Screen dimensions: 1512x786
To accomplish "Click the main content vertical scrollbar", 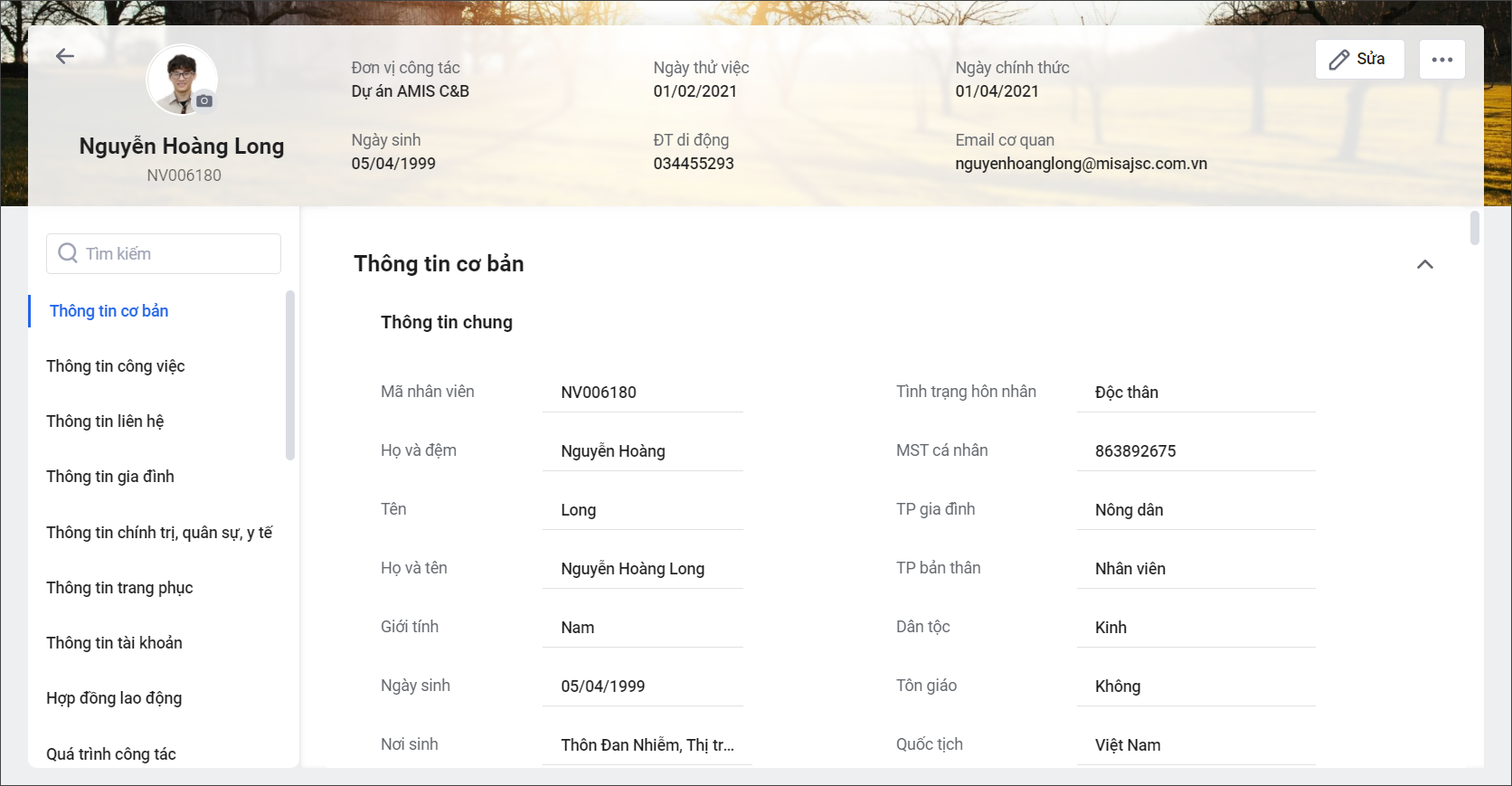I will click(1475, 228).
